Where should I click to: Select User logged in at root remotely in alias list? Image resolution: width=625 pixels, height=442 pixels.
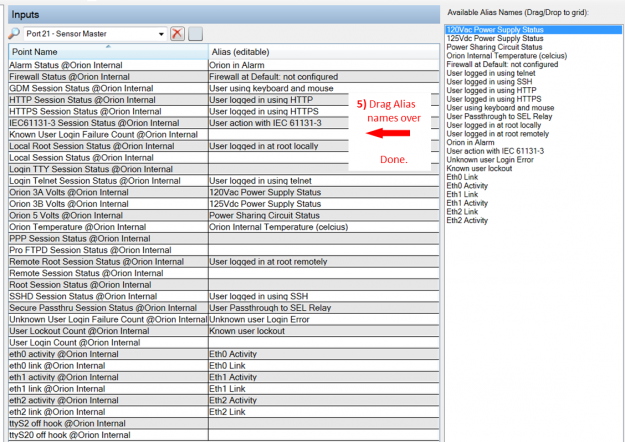point(497,134)
